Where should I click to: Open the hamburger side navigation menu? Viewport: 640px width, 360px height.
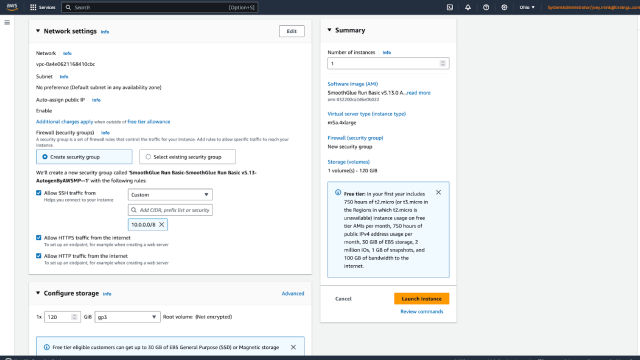(7, 22)
